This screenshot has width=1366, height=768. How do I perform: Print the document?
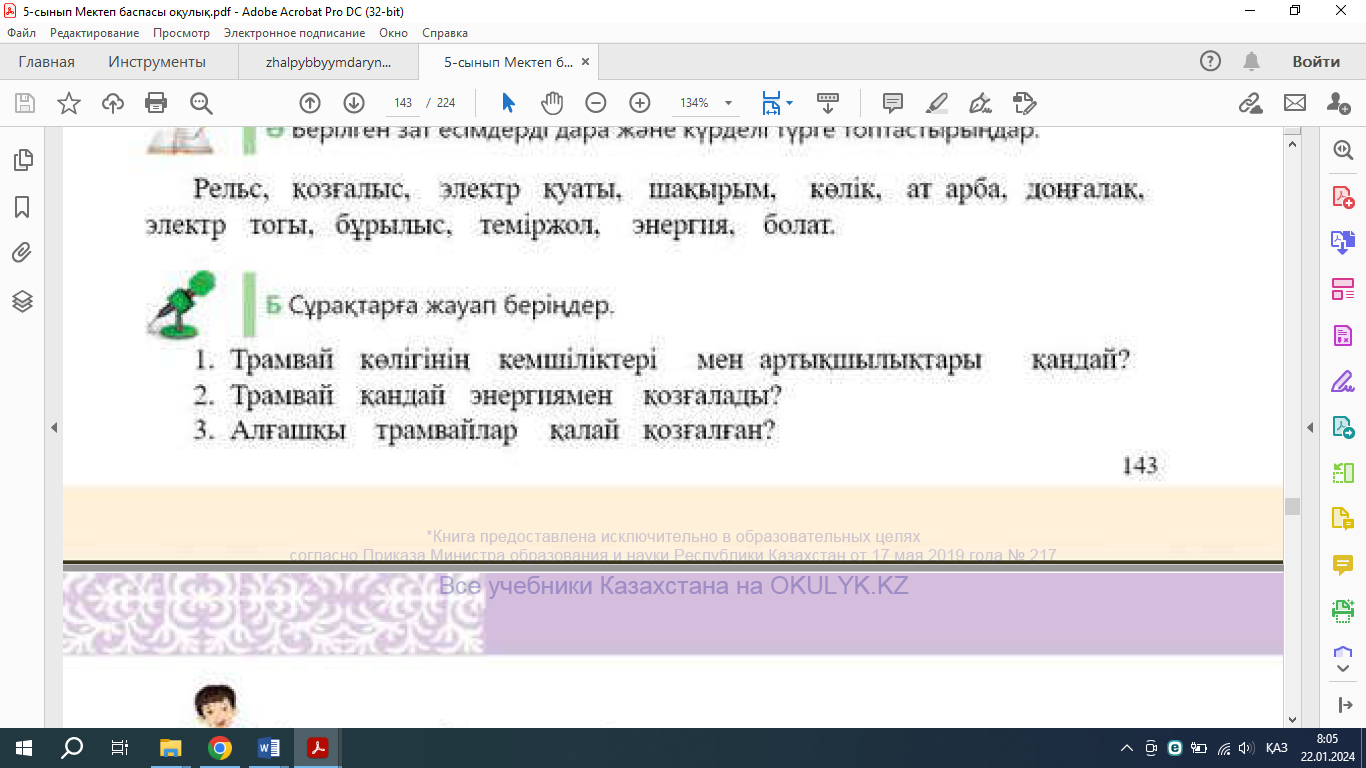pyautogui.click(x=156, y=103)
